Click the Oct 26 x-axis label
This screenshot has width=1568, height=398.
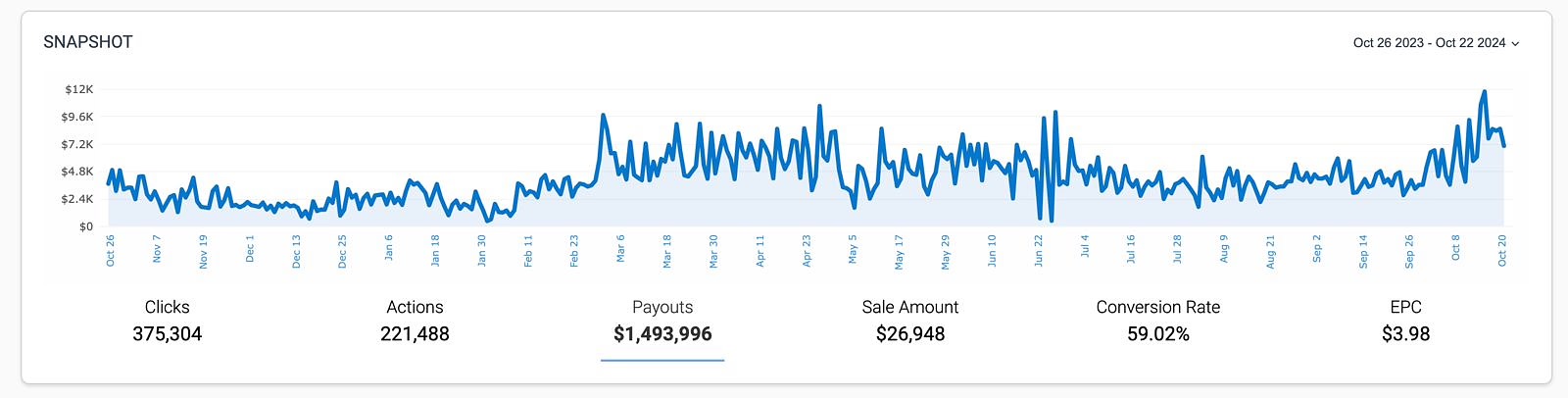click(x=111, y=251)
